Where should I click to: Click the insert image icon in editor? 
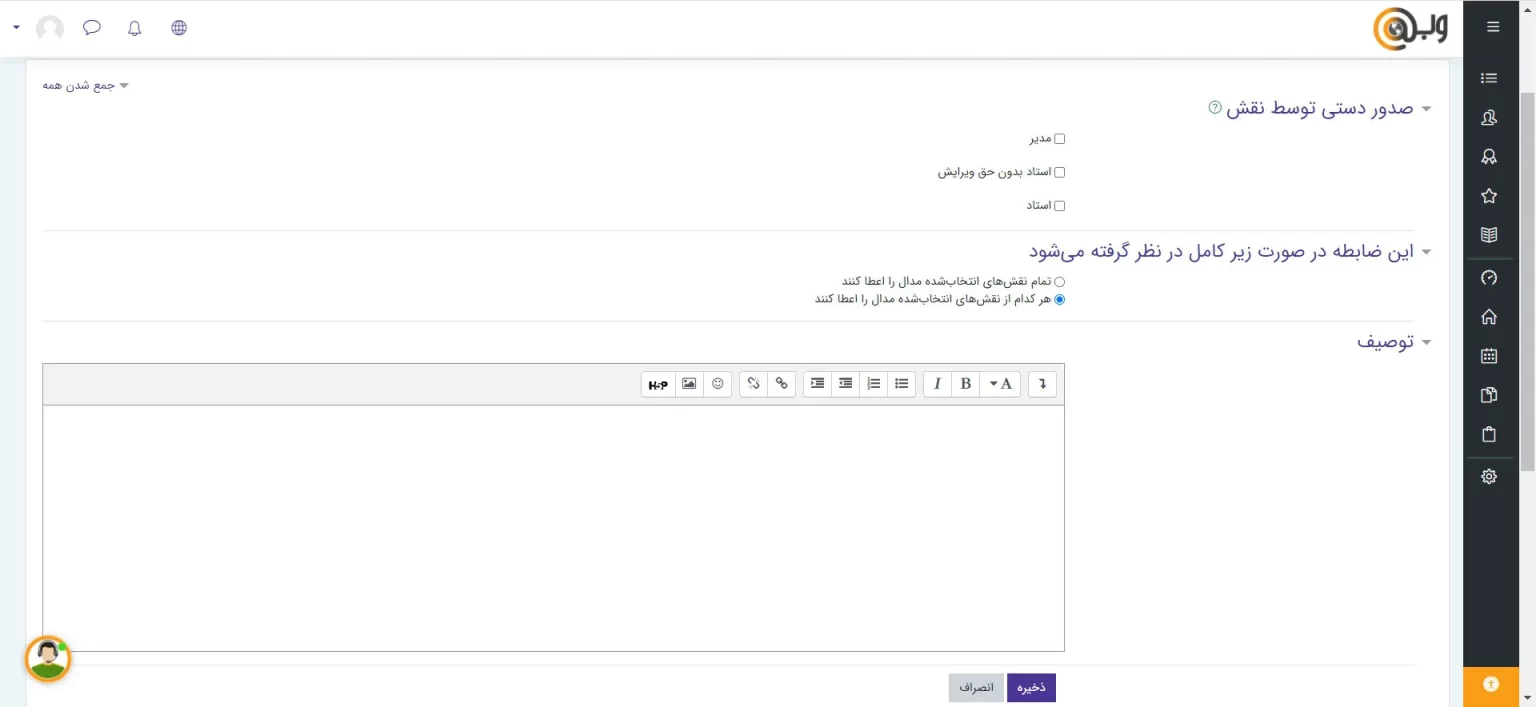point(689,384)
